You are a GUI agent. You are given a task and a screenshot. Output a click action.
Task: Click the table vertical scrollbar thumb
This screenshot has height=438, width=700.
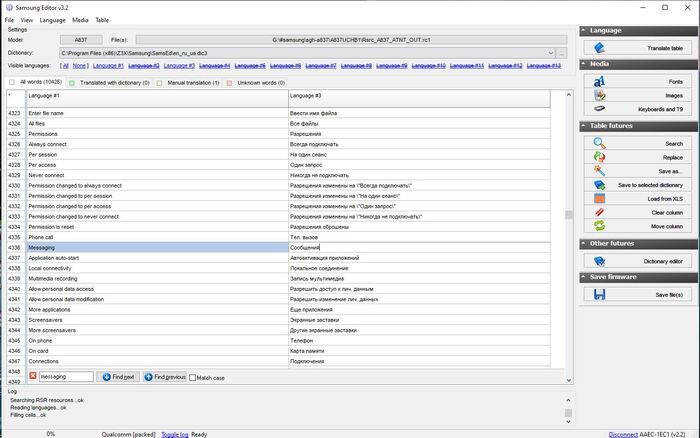point(569,215)
